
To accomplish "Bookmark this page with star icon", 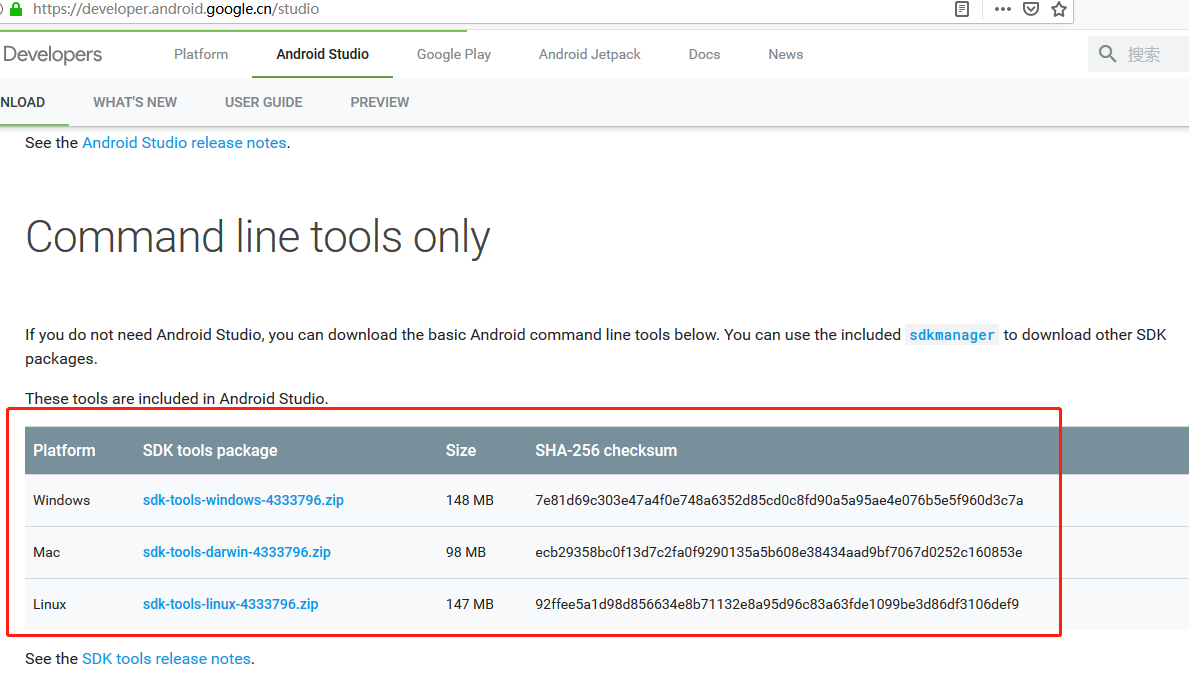I will pyautogui.click(x=1059, y=9).
